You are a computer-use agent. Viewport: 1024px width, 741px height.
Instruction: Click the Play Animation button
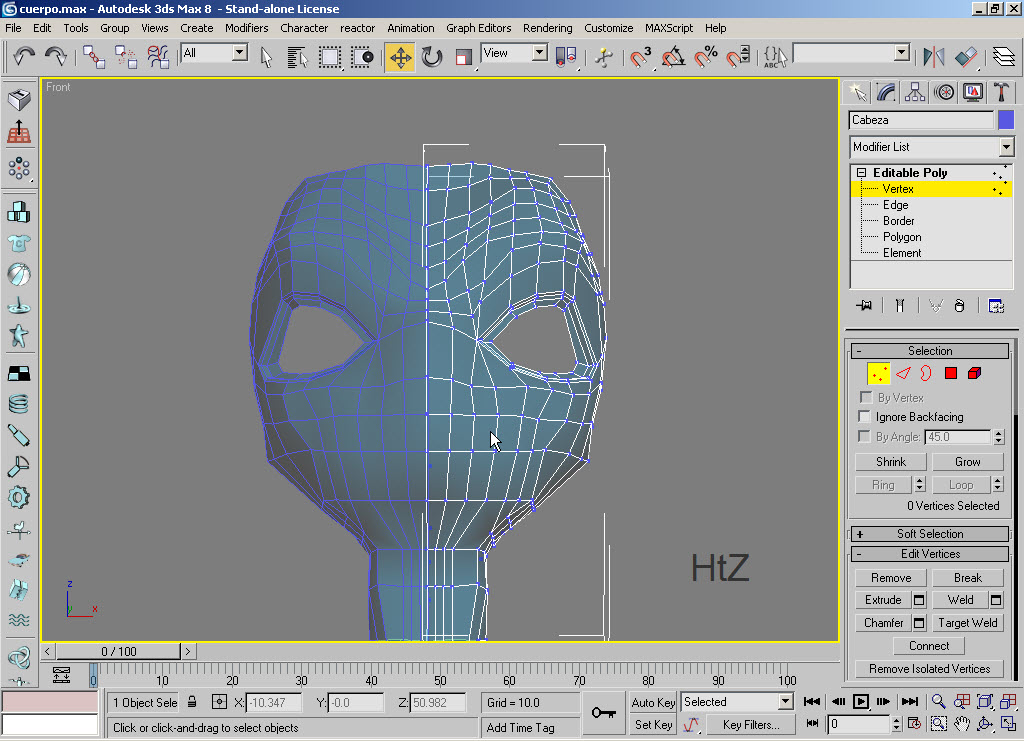coord(860,702)
